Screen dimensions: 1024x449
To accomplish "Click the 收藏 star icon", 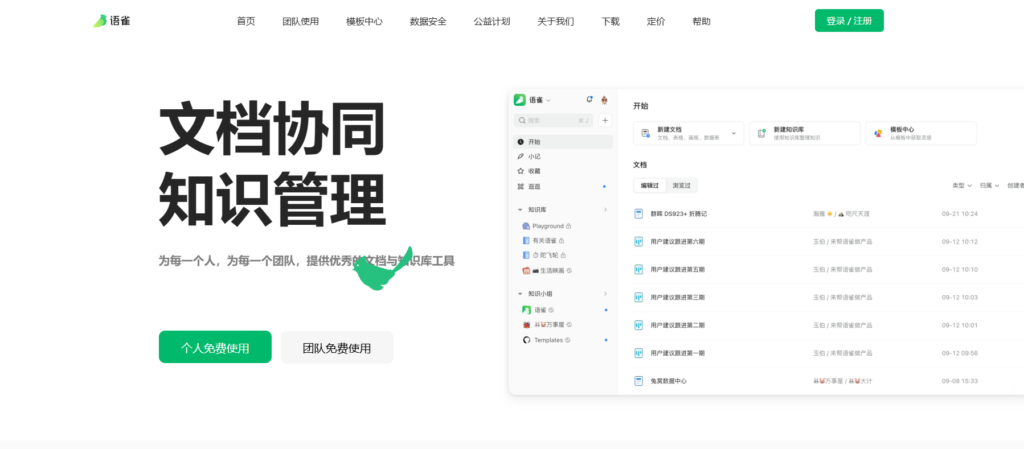I will click(x=520, y=171).
